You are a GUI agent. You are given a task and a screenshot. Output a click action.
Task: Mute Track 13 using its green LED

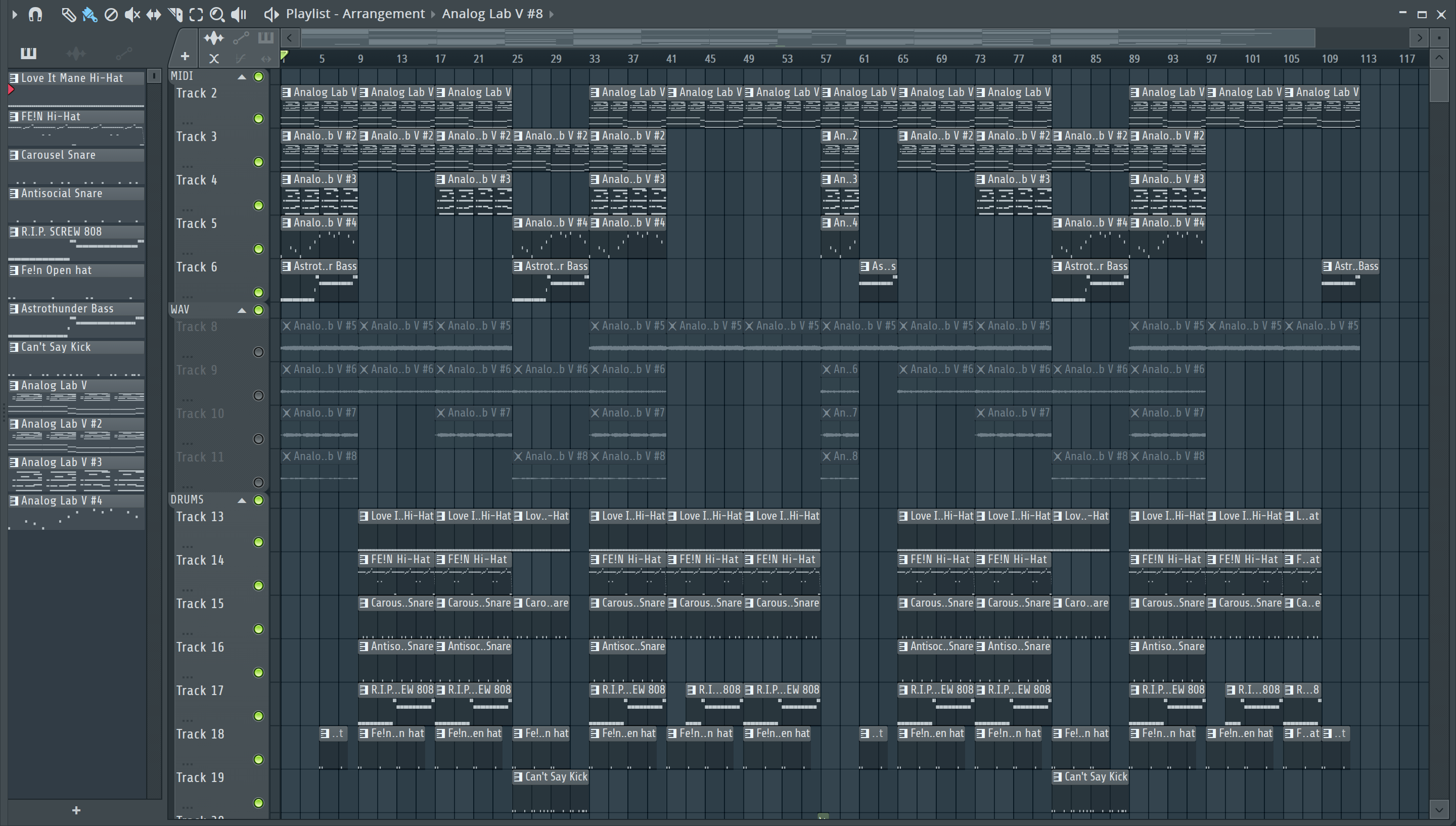[259, 542]
